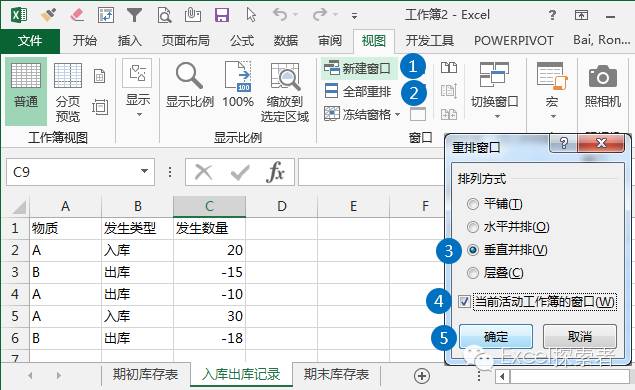Switch to Formulas (公式) tab
The image size is (635, 390).
(x=242, y=40)
